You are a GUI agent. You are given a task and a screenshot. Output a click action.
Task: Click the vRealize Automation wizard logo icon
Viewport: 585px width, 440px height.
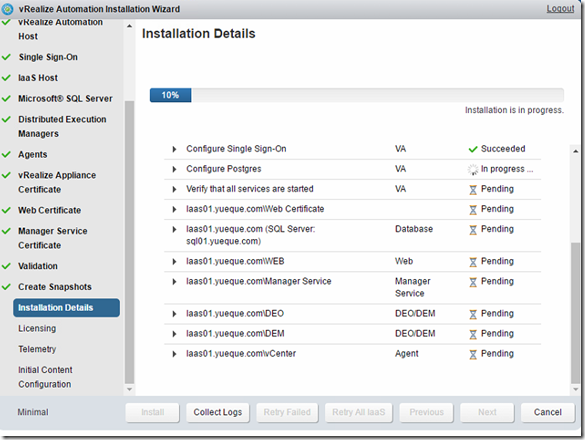click(x=7, y=9)
